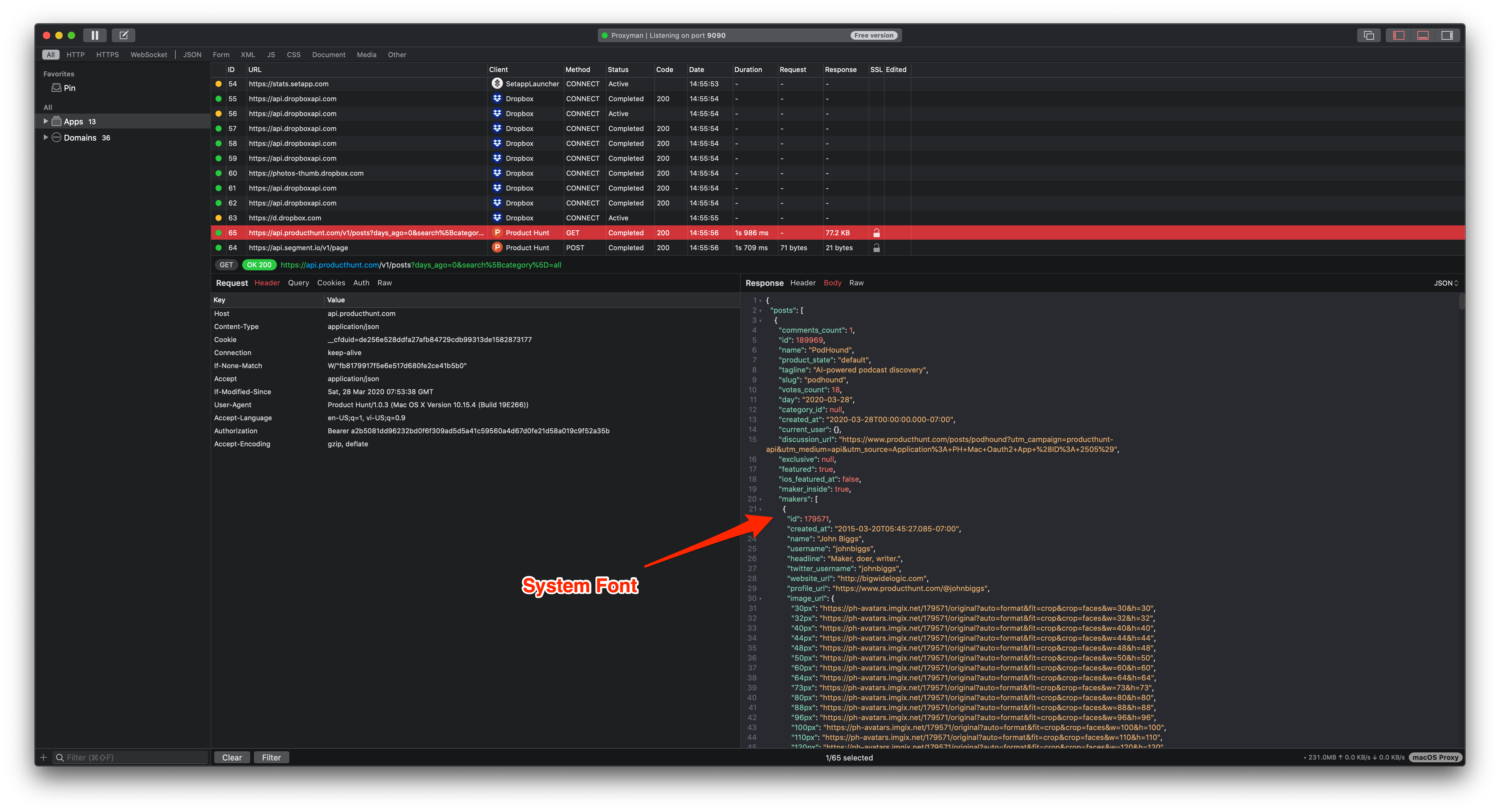The width and height of the screenshot is (1500, 812).
Task: Click the Product Hunt icon on row 64
Action: click(497, 247)
